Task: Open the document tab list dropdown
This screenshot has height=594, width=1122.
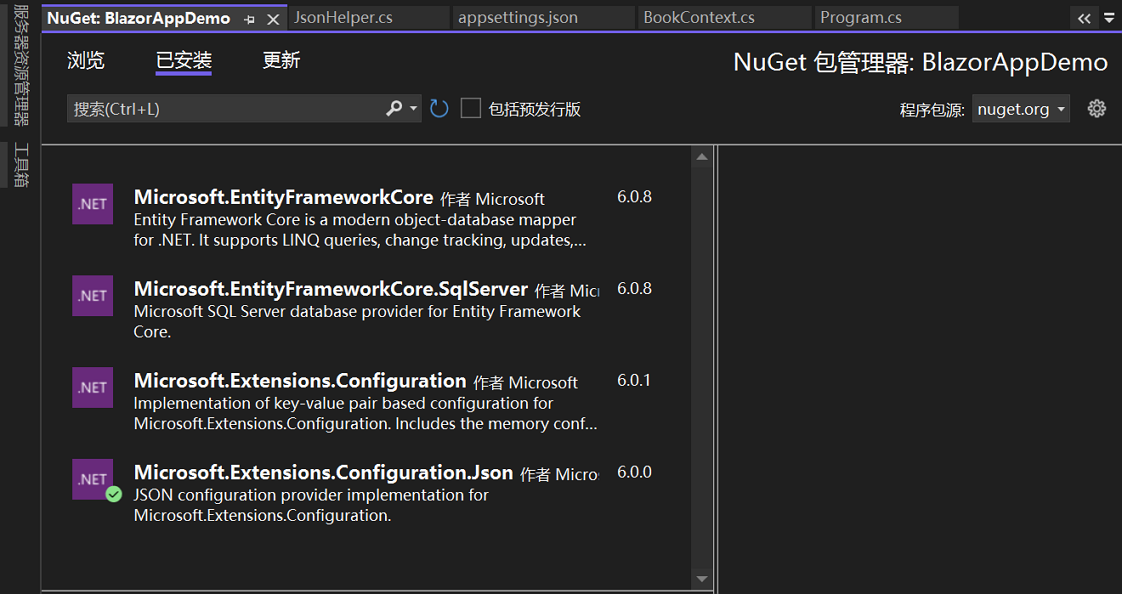Action: 1109,18
